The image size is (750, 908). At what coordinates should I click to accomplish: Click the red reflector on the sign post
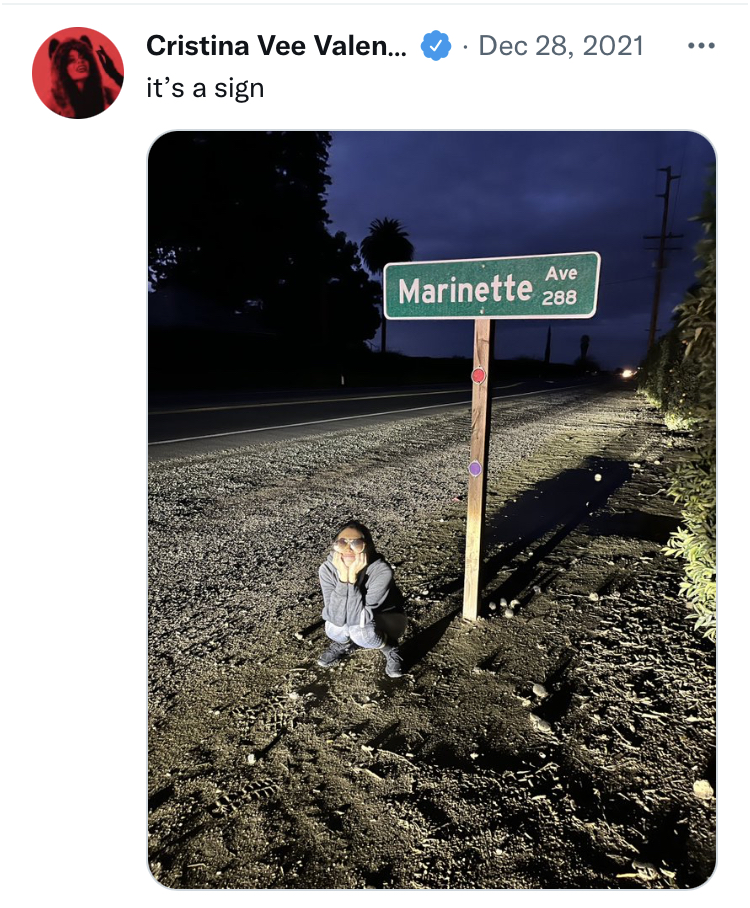coord(478,375)
